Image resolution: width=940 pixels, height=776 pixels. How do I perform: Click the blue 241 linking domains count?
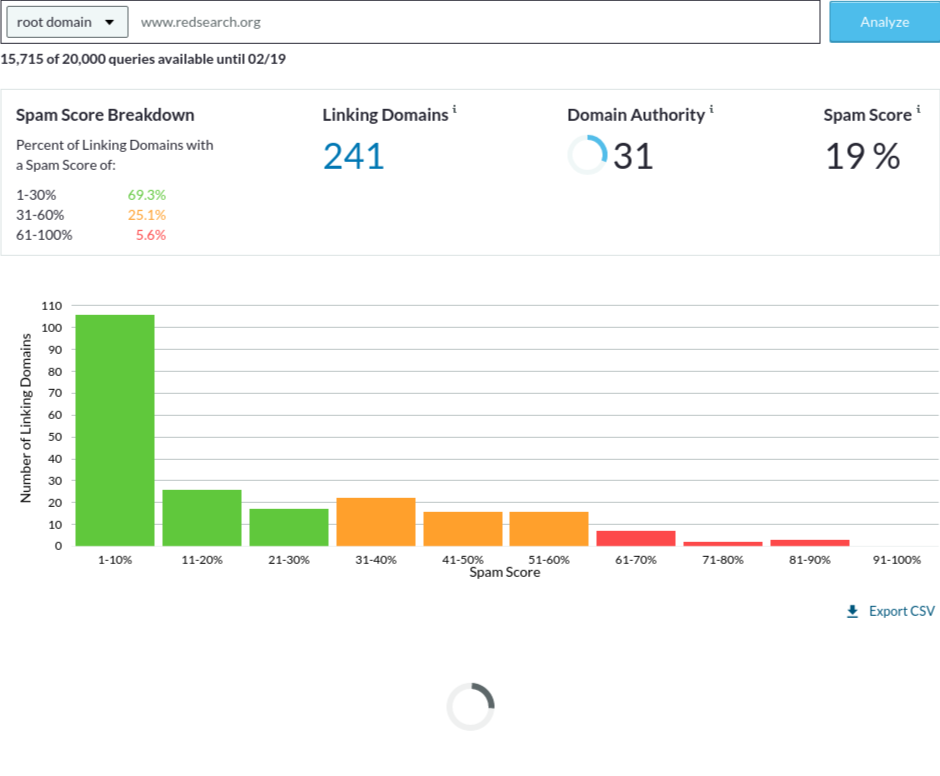click(353, 157)
